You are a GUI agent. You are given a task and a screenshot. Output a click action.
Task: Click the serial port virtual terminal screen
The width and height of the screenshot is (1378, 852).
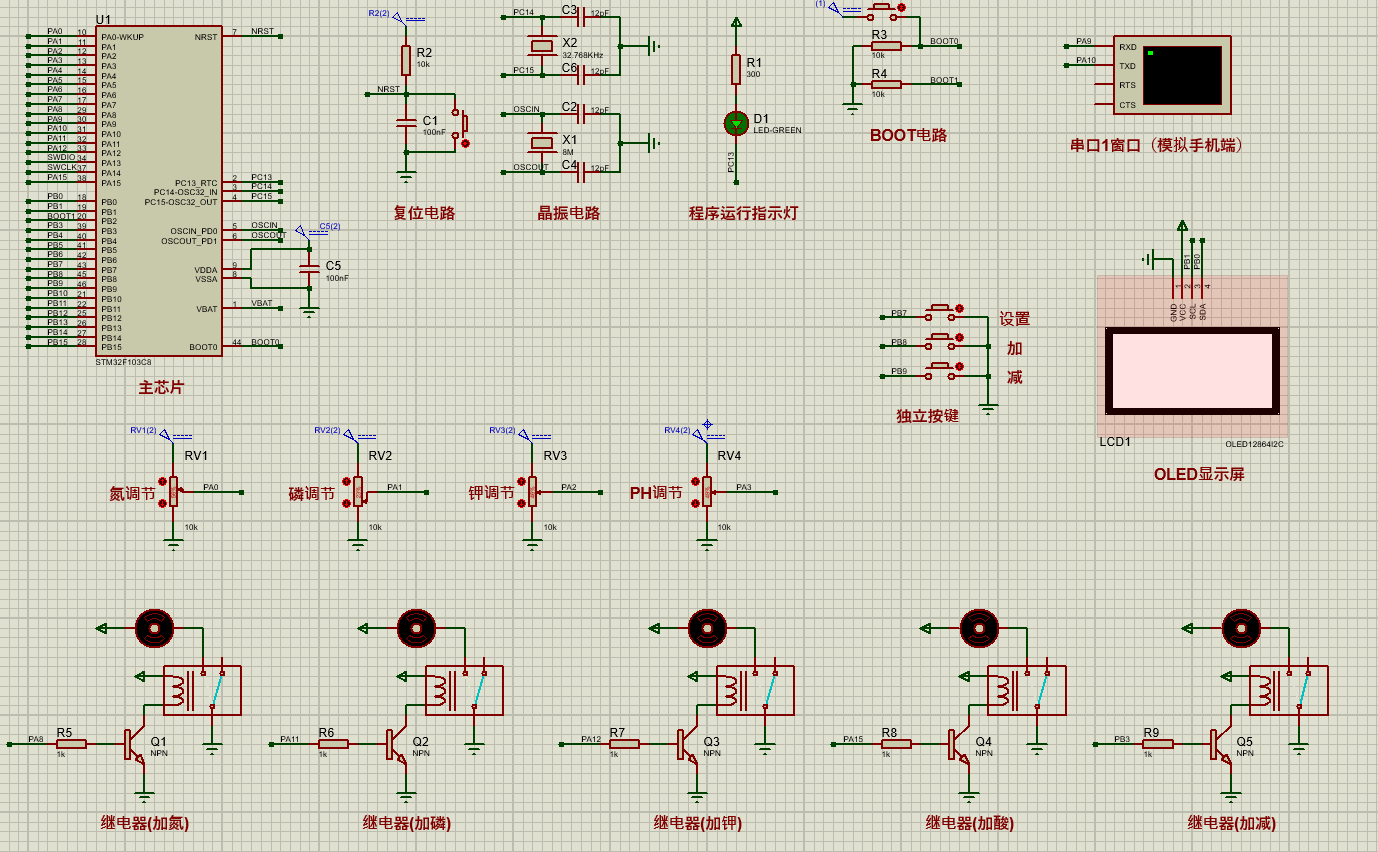(x=1182, y=75)
